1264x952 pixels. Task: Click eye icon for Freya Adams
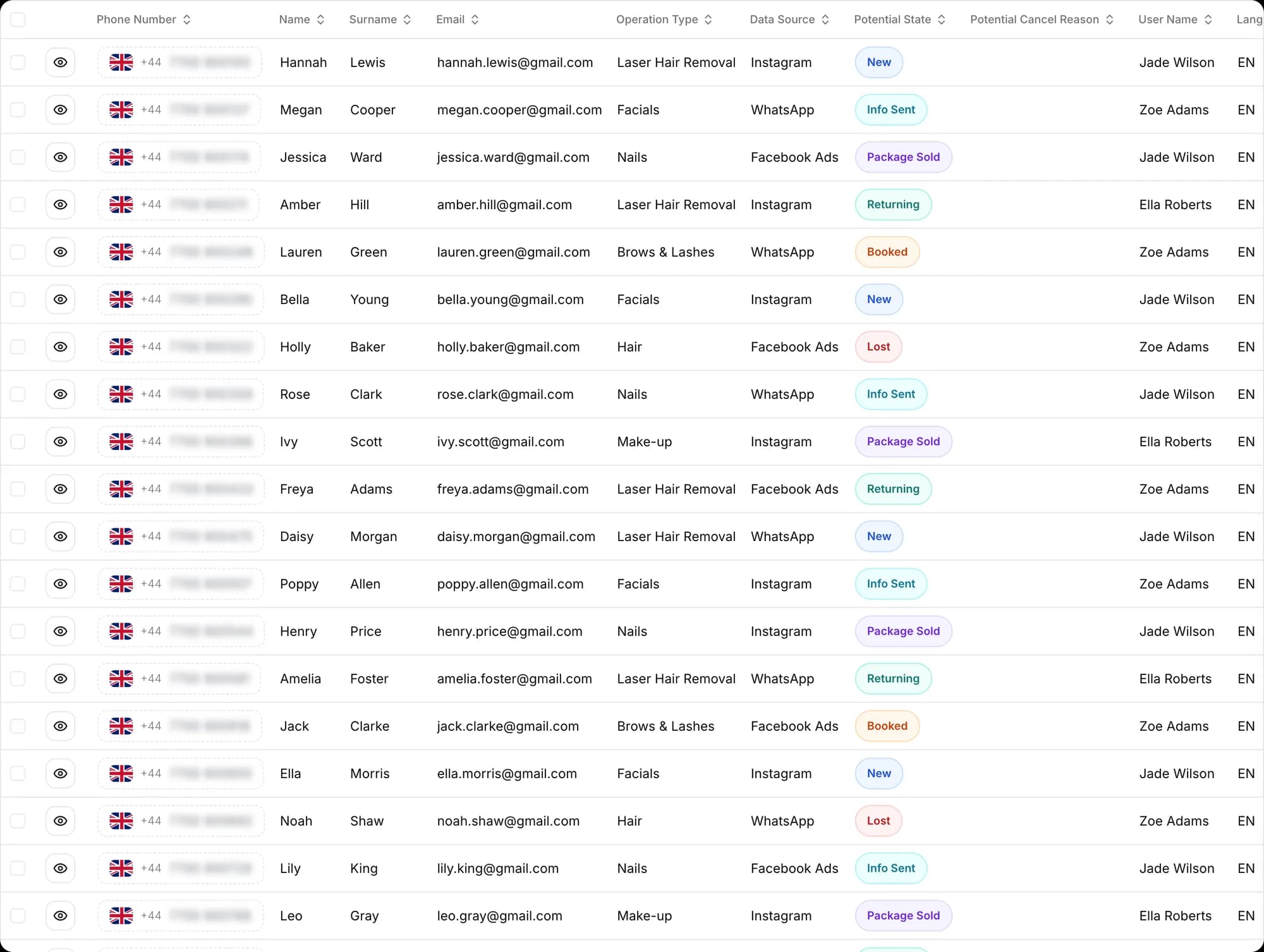point(60,489)
